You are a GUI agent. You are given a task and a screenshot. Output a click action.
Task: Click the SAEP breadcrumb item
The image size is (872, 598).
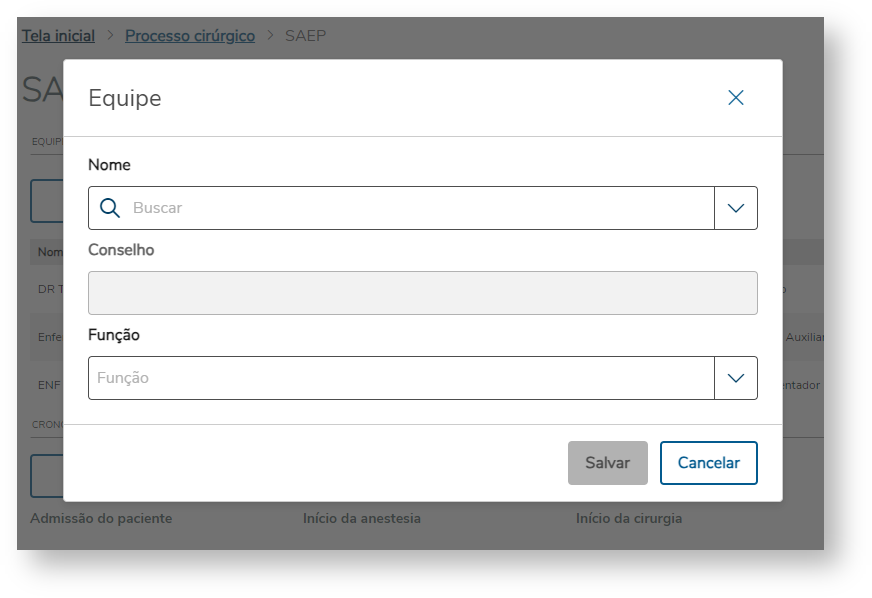[x=305, y=36]
